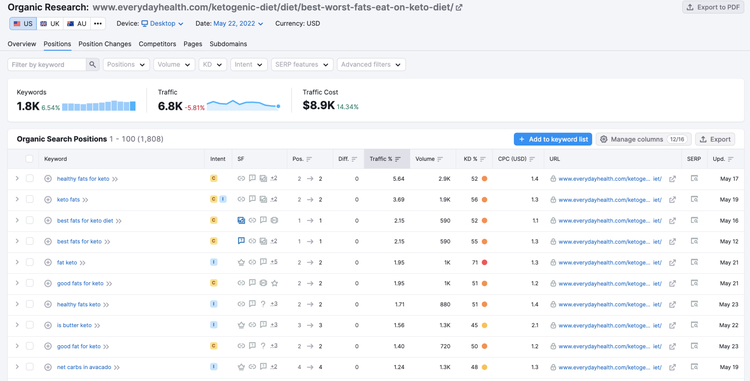750x381 pixels.
Task: Click reviews star icon in fat keto row
Action: click(x=241, y=262)
